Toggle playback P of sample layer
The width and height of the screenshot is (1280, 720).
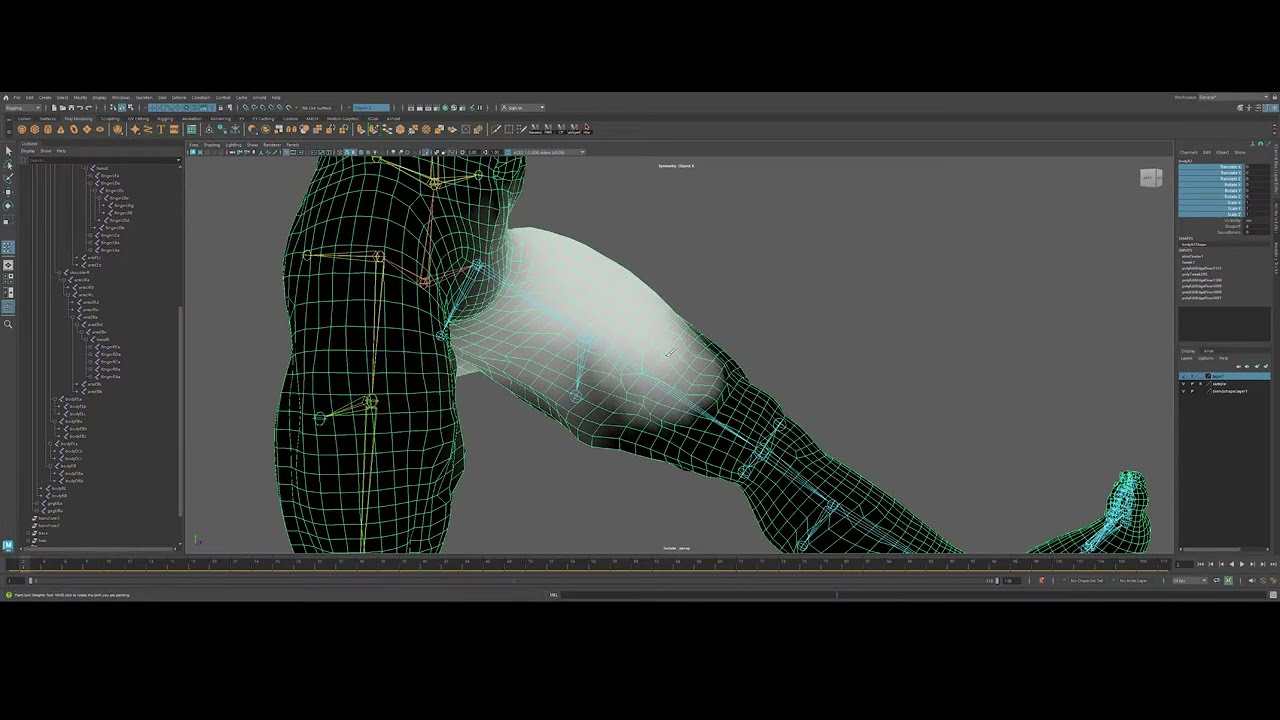(1192, 383)
